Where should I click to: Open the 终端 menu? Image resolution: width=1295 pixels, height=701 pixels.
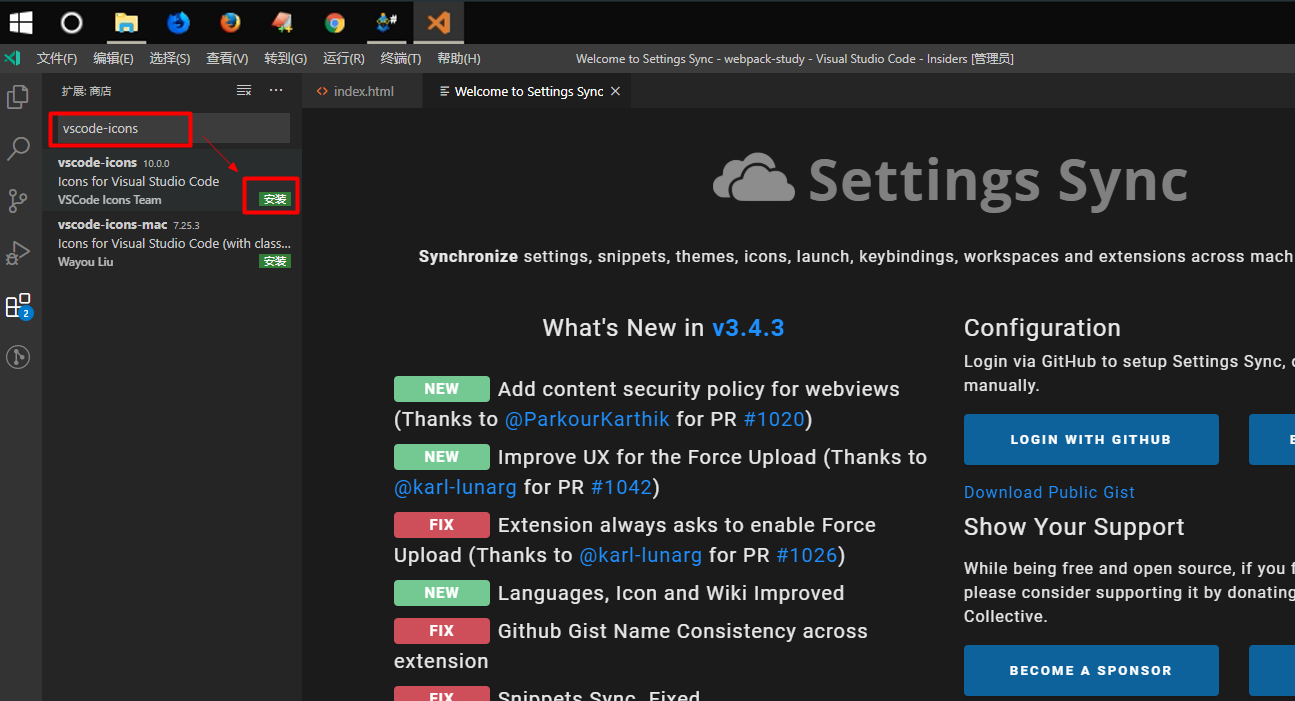click(x=400, y=58)
